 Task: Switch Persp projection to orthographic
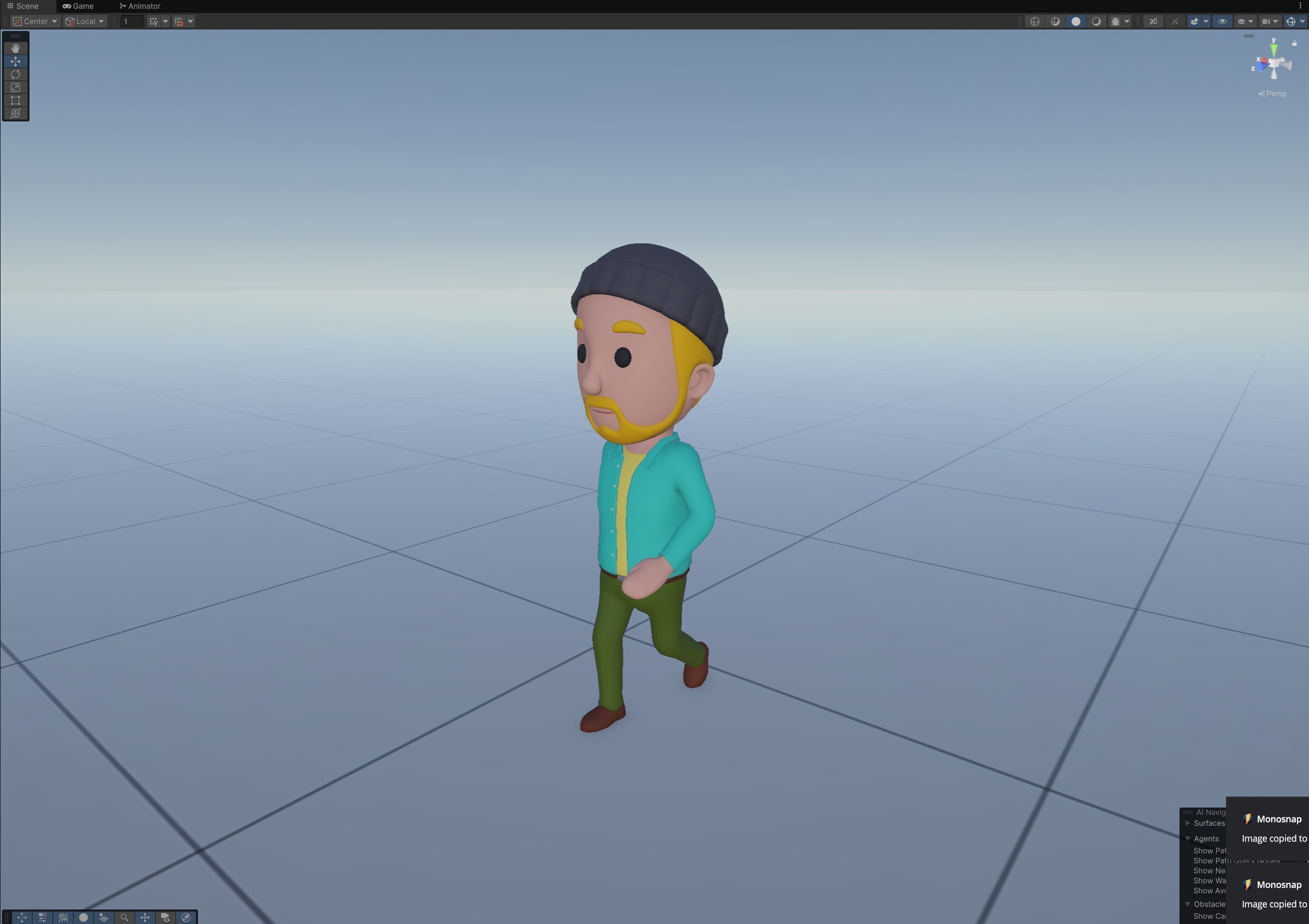pyautogui.click(x=1272, y=93)
